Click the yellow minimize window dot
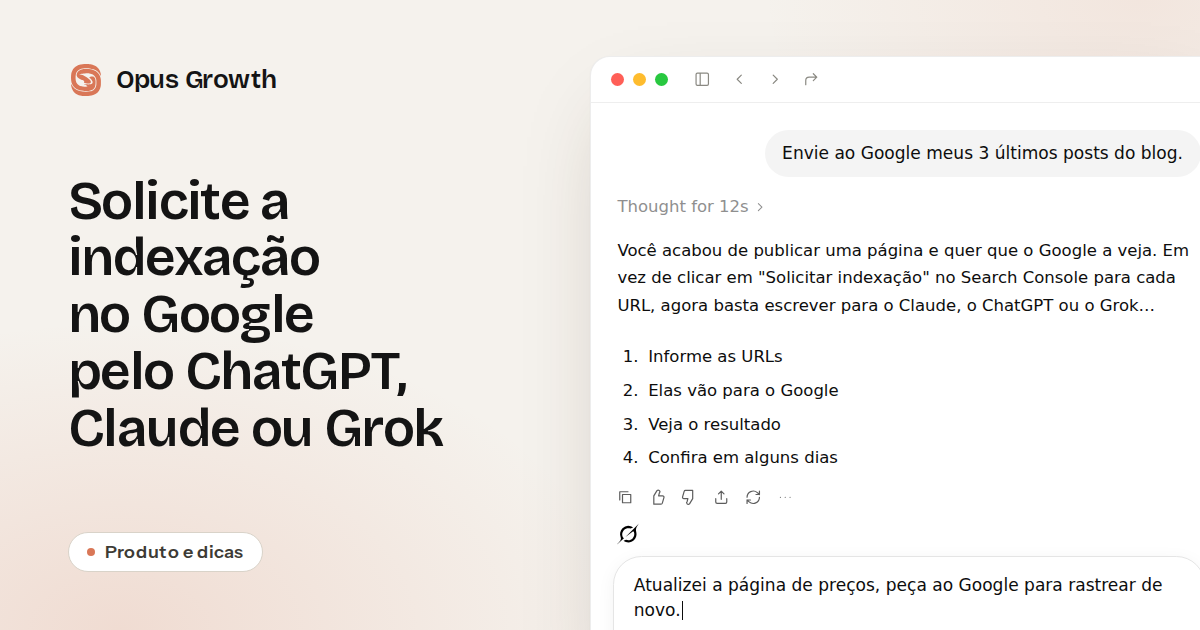1200x630 pixels. click(639, 79)
